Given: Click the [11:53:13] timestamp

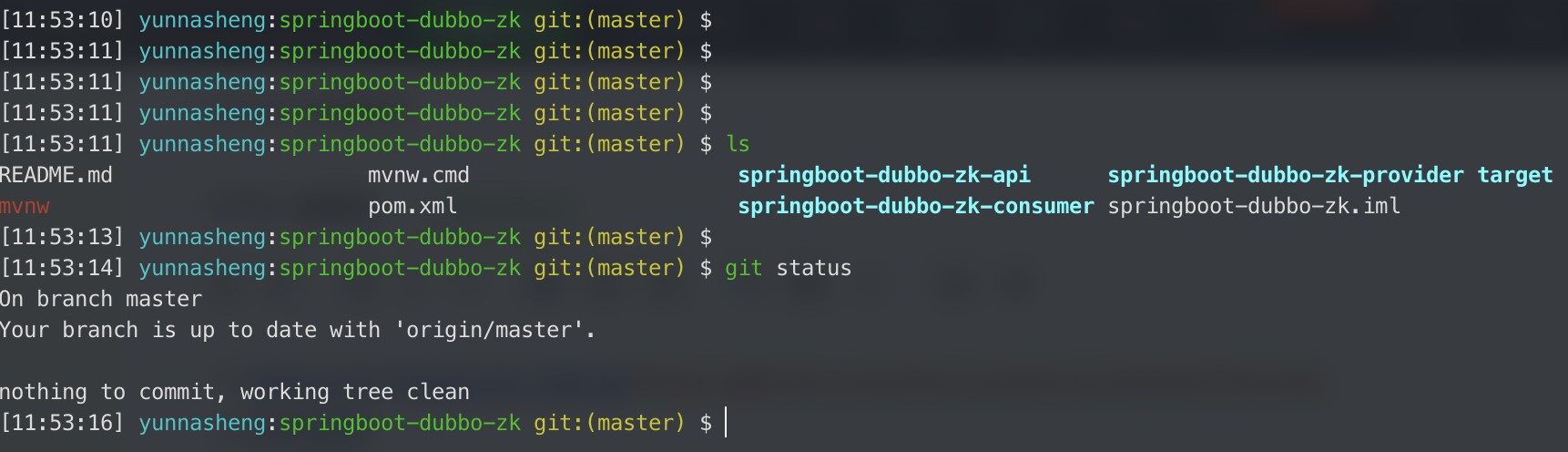Looking at the screenshot, I should tap(62, 237).
